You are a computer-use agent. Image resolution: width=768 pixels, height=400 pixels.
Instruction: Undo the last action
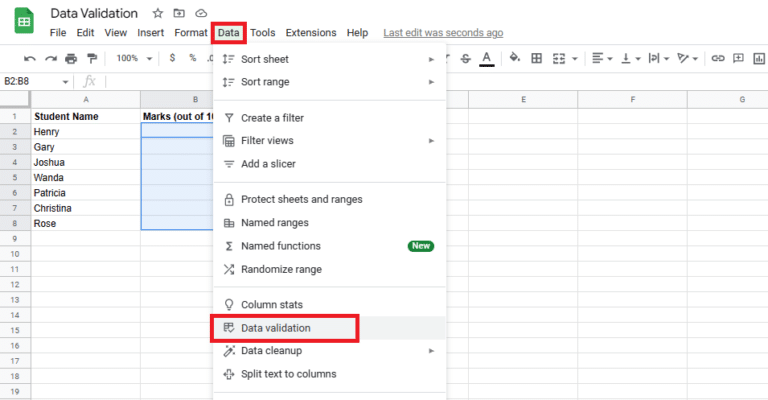[30, 59]
